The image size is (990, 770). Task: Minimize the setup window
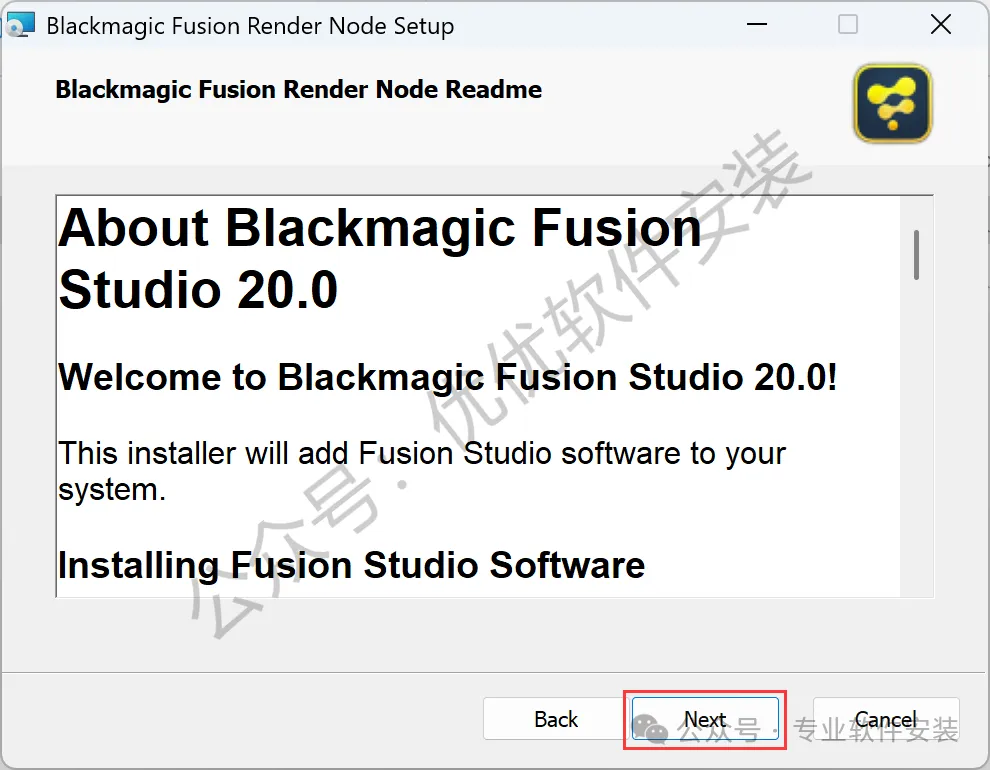point(756,25)
